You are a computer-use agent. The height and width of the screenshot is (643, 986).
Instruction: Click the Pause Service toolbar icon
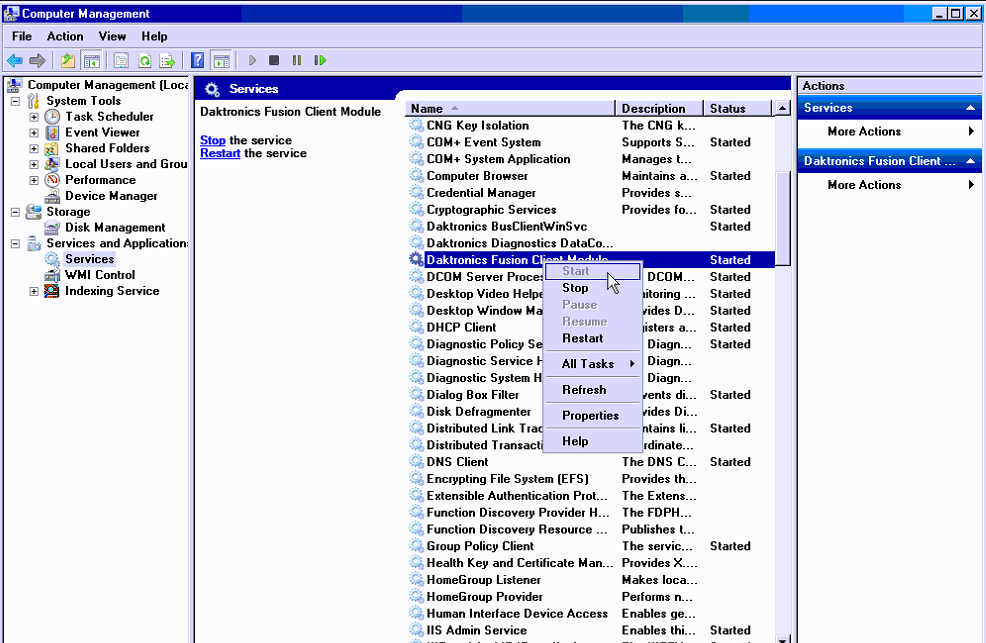click(x=297, y=61)
